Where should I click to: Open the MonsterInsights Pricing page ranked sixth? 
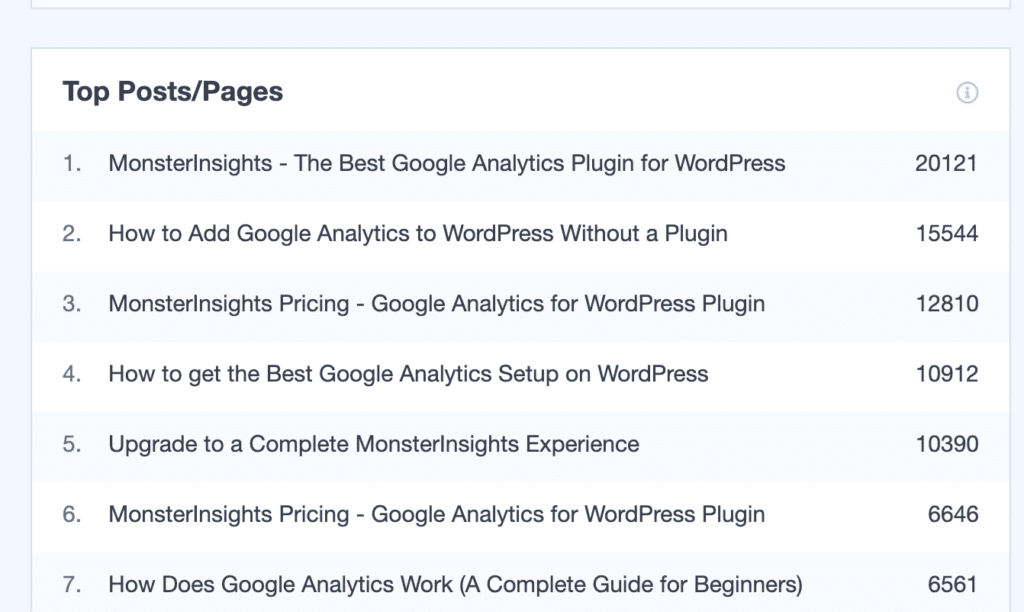click(x=436, y=514)
